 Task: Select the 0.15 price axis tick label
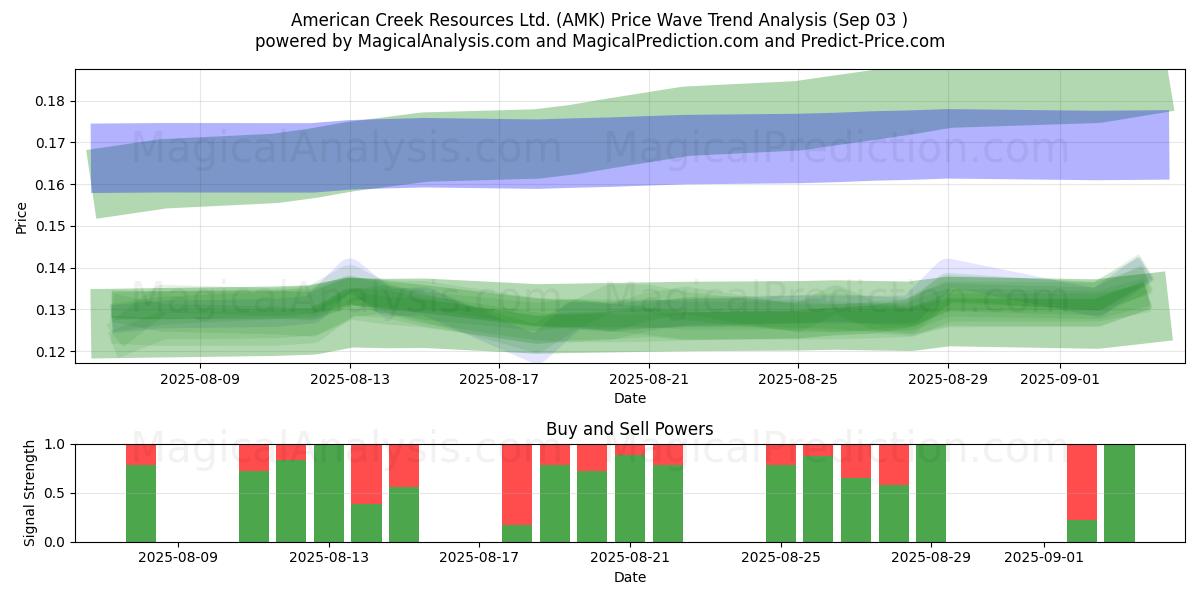pos(50,227)
